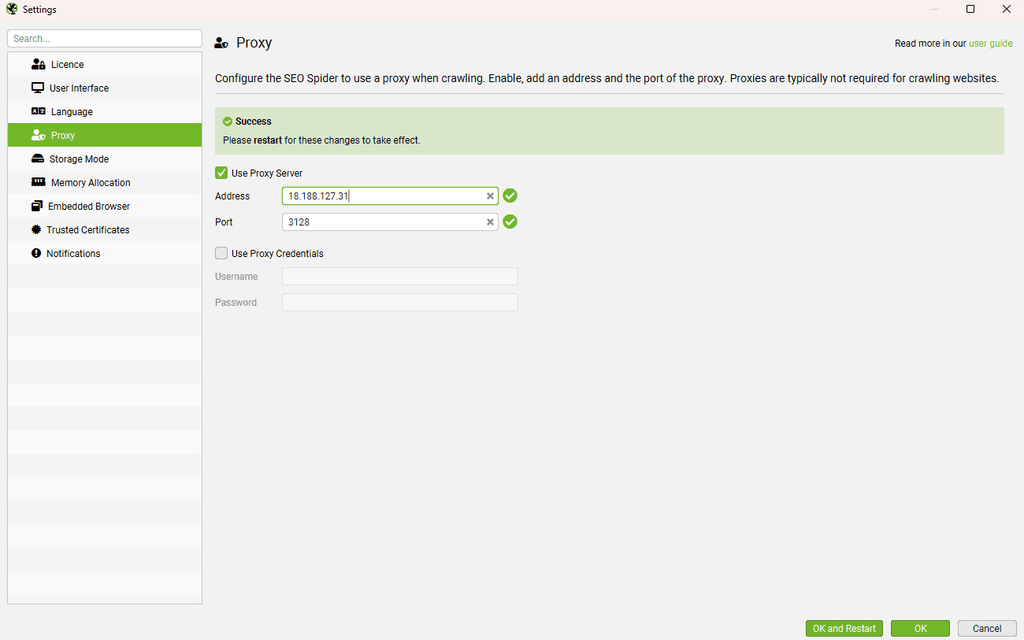Click the Memory Allocation chip icon

tap(39, 182)
